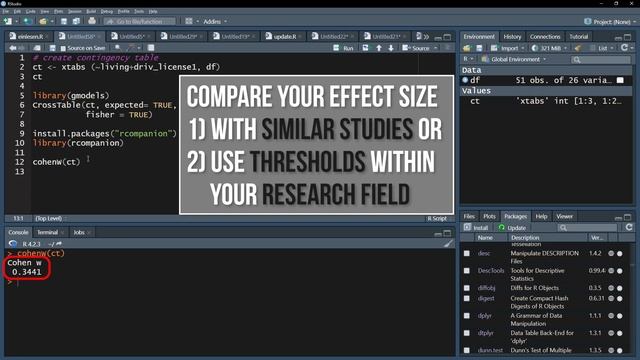Image resolution: width=640 pixels, height=360 pixels.
Task: Click the Clear objects broom icon in Environment
Action: point(578,48)
